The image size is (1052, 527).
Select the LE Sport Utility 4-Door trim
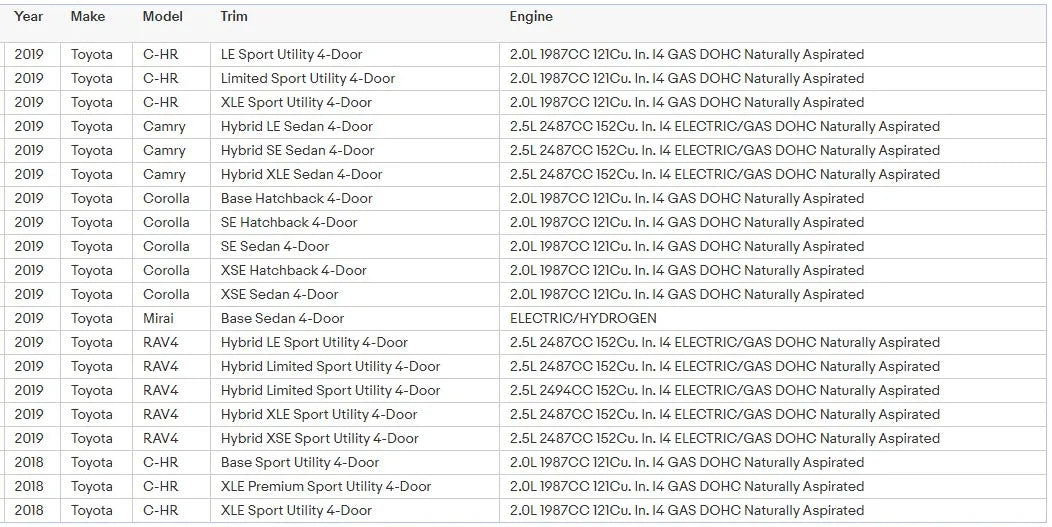(x=291, y=55)
